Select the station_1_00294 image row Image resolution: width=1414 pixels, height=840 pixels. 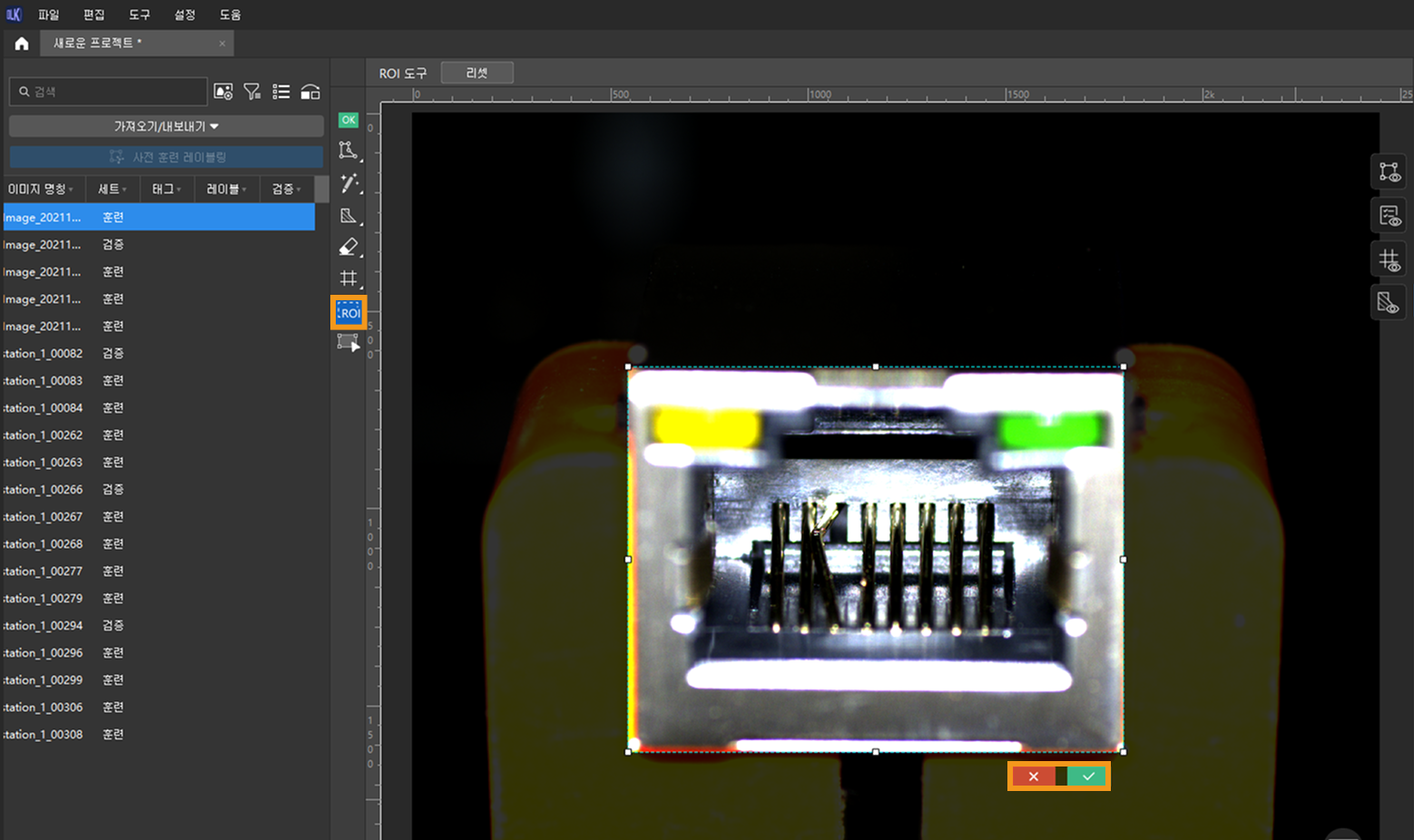tap(159, 625)
